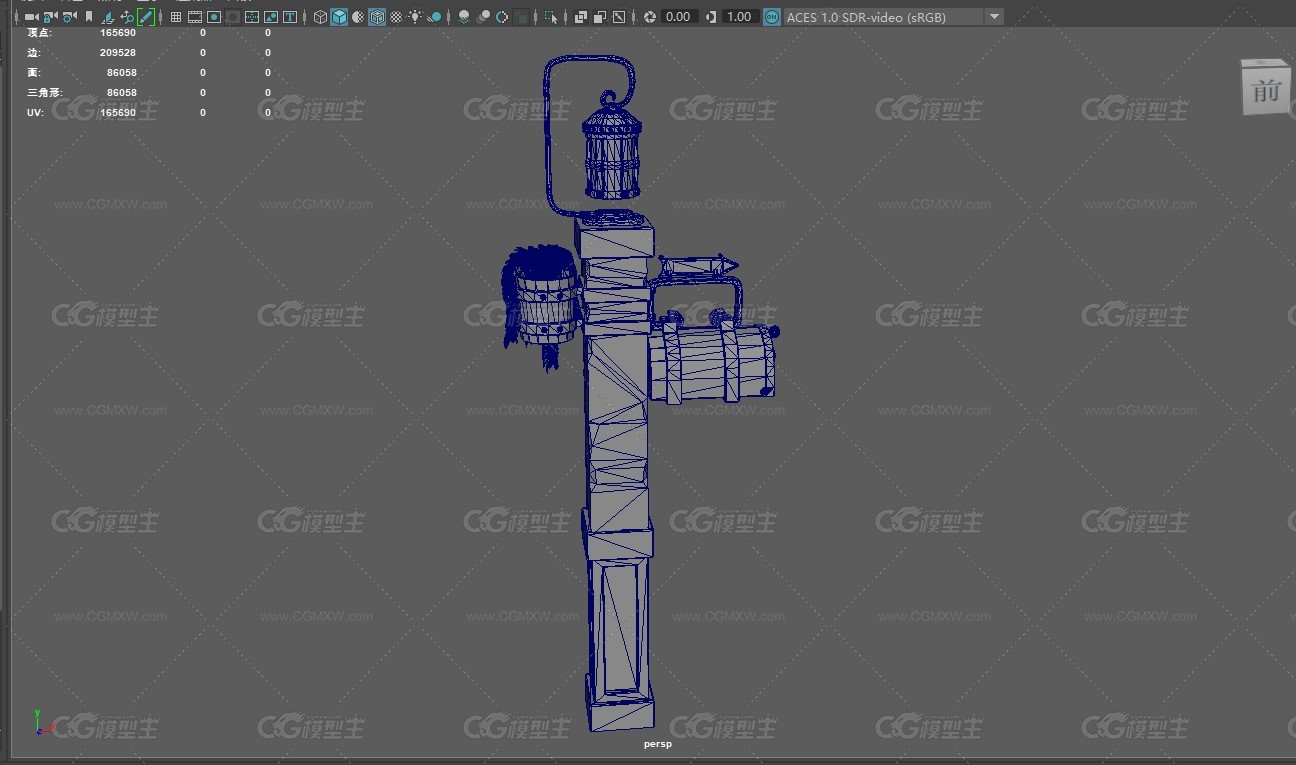Click the view cube face labeled 前
This screenshot has height=765, width=1296.
coord(1266,90)
